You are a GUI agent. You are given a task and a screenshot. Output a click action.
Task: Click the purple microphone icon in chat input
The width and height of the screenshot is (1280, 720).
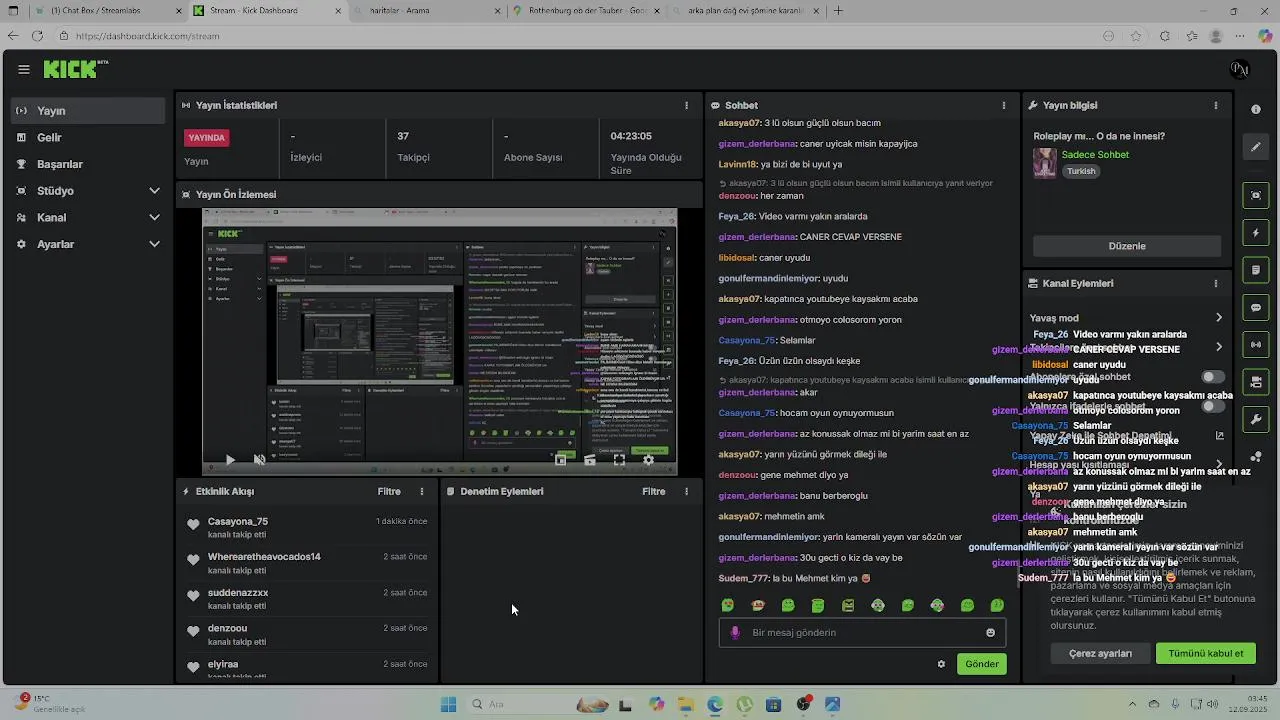(735, 632)
